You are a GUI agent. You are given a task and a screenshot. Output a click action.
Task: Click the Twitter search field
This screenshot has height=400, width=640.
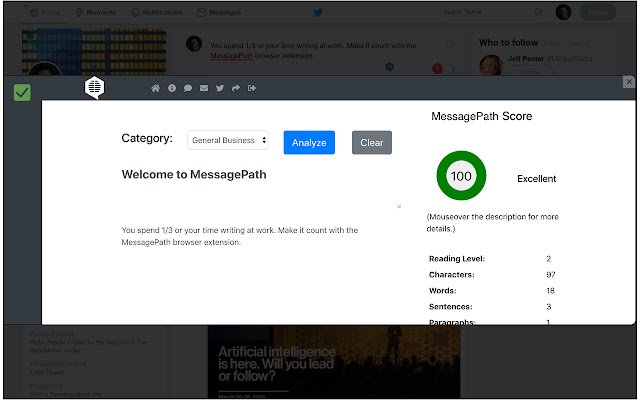click(490, 12)
